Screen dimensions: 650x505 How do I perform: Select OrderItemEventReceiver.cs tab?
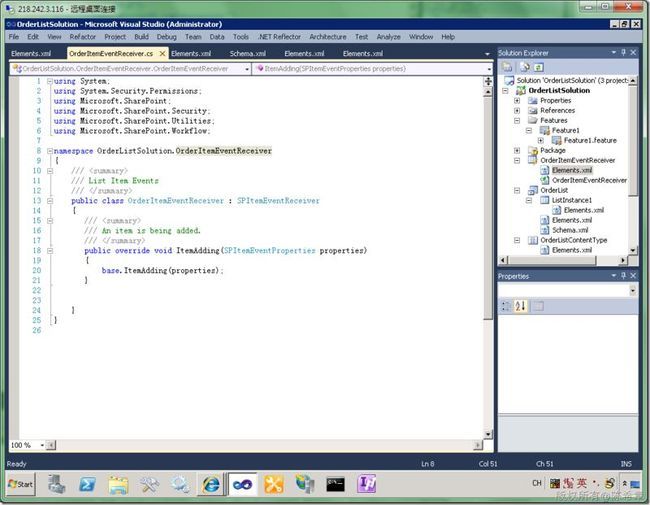(x=111, y=53)
